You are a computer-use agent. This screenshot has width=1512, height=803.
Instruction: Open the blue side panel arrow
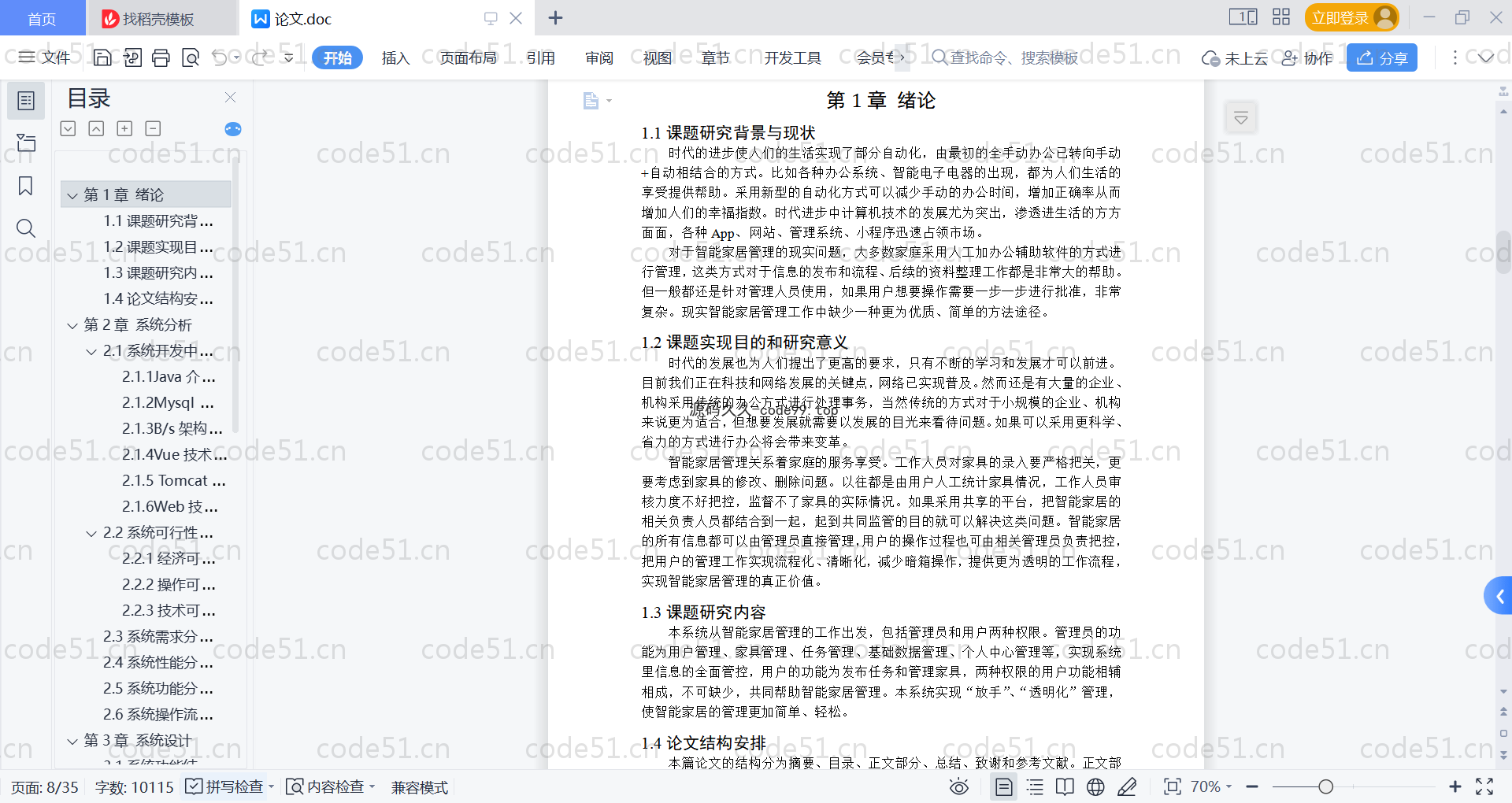coord(1499,596)
